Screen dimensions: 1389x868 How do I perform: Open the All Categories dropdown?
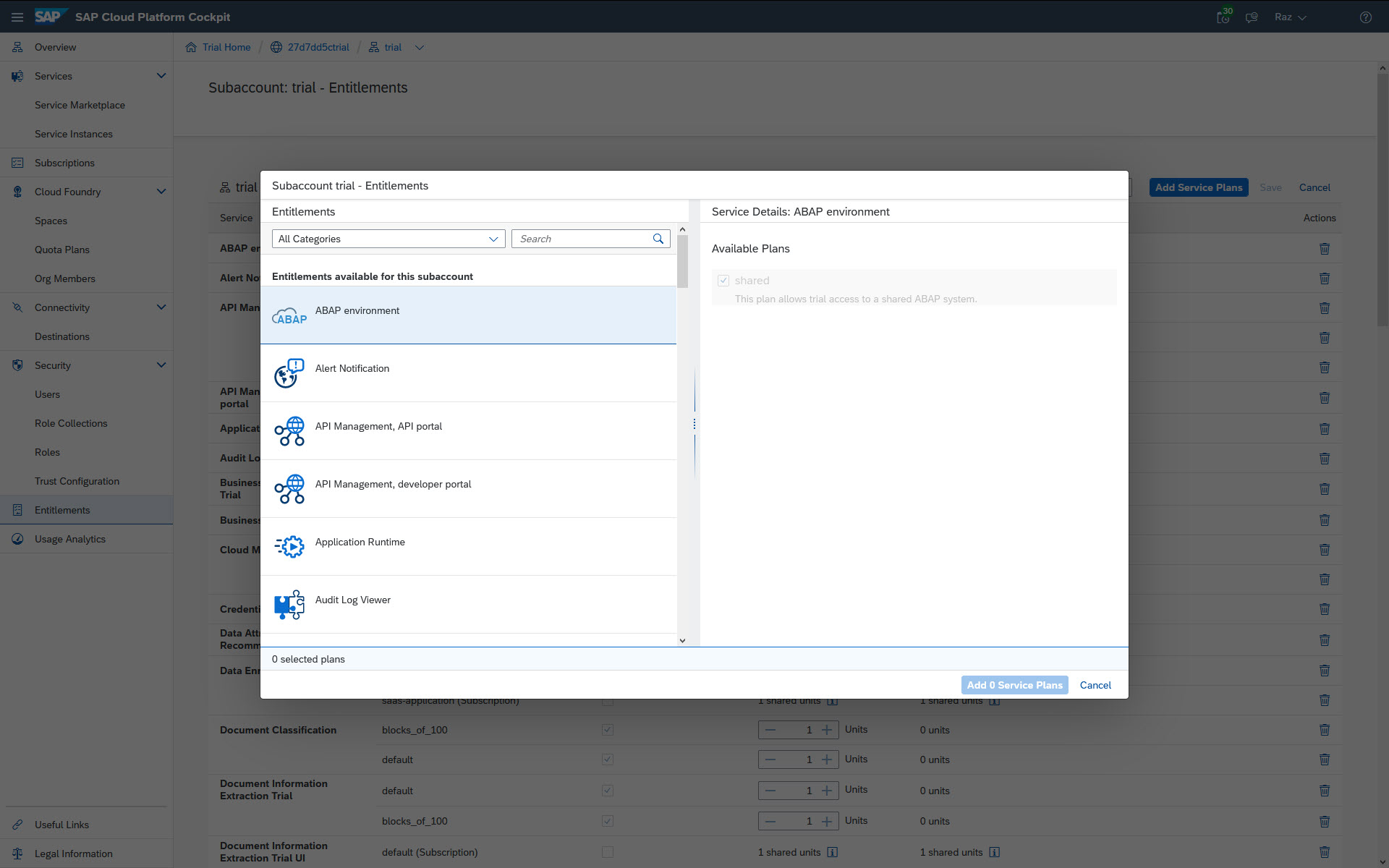coord(388,239)
